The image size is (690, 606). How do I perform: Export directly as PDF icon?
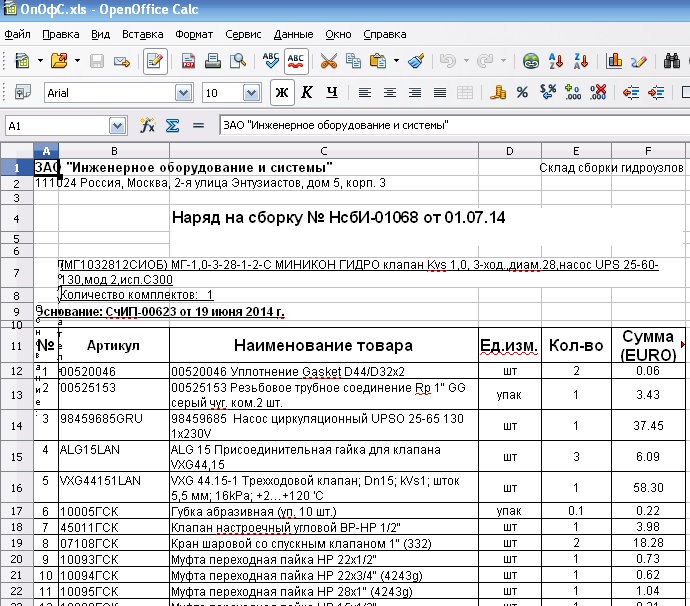pyautogui.click(x=188, y=61)
